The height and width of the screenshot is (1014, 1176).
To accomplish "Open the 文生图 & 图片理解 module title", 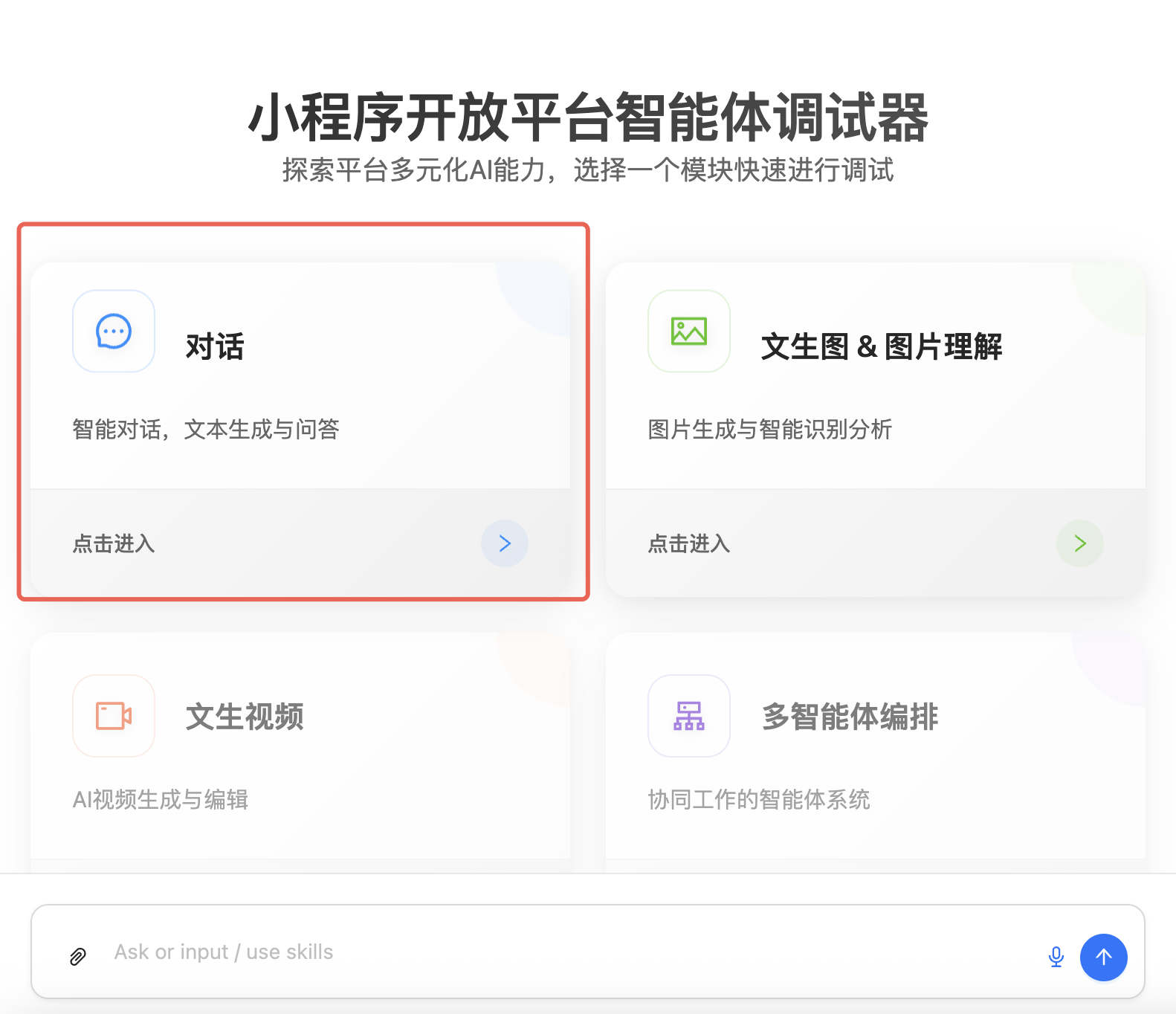I will click(882, 347).
